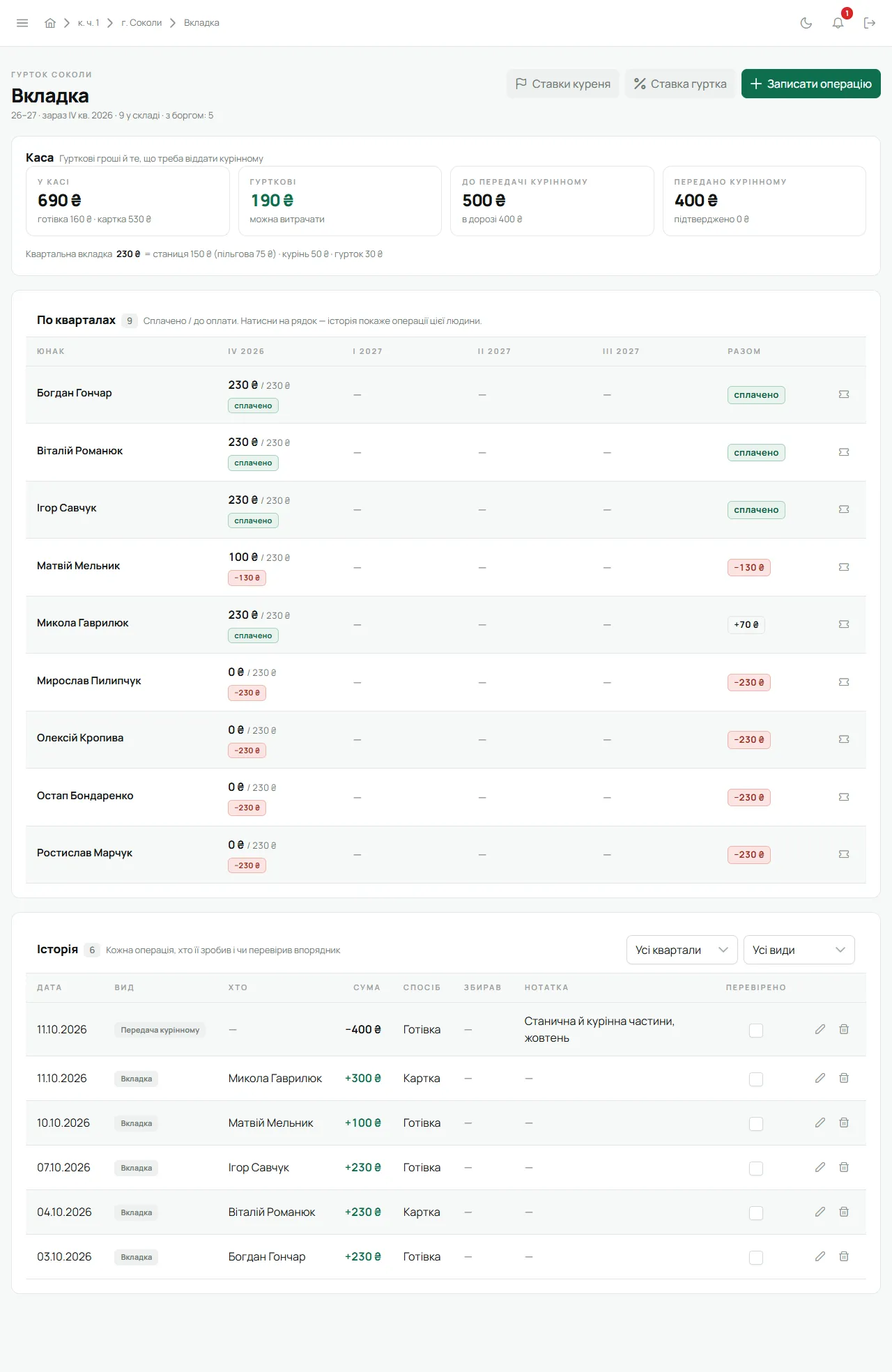Image resolution: width=892 pixels, height=1372 pixels.
Task: Open the Усі види filter dropdown
Action: tap(799, 950)
